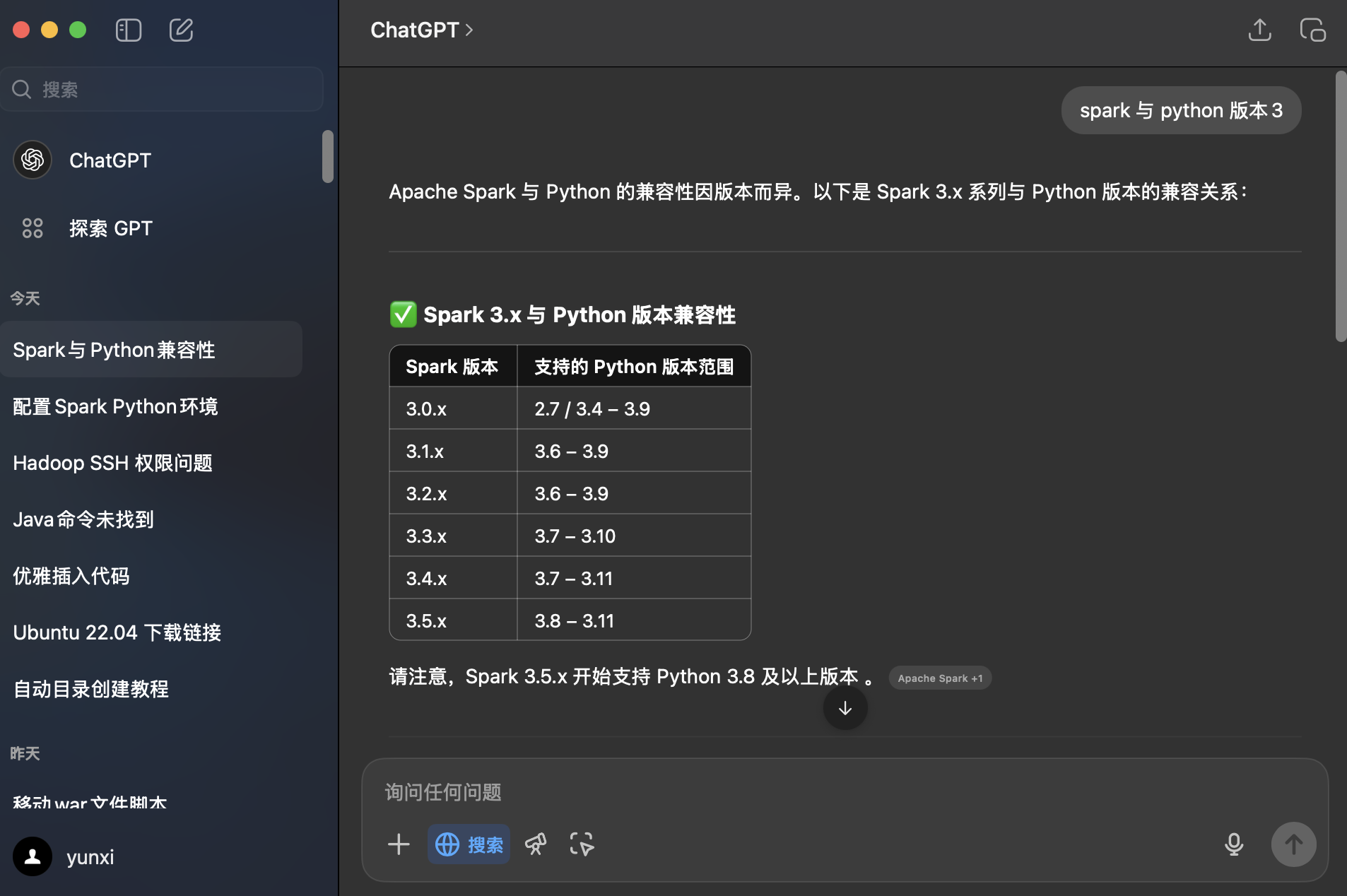The width and height of the screenshot is (1347, 896).
Task: Click the yunxi account name
Action: click(x=90, y=857)
